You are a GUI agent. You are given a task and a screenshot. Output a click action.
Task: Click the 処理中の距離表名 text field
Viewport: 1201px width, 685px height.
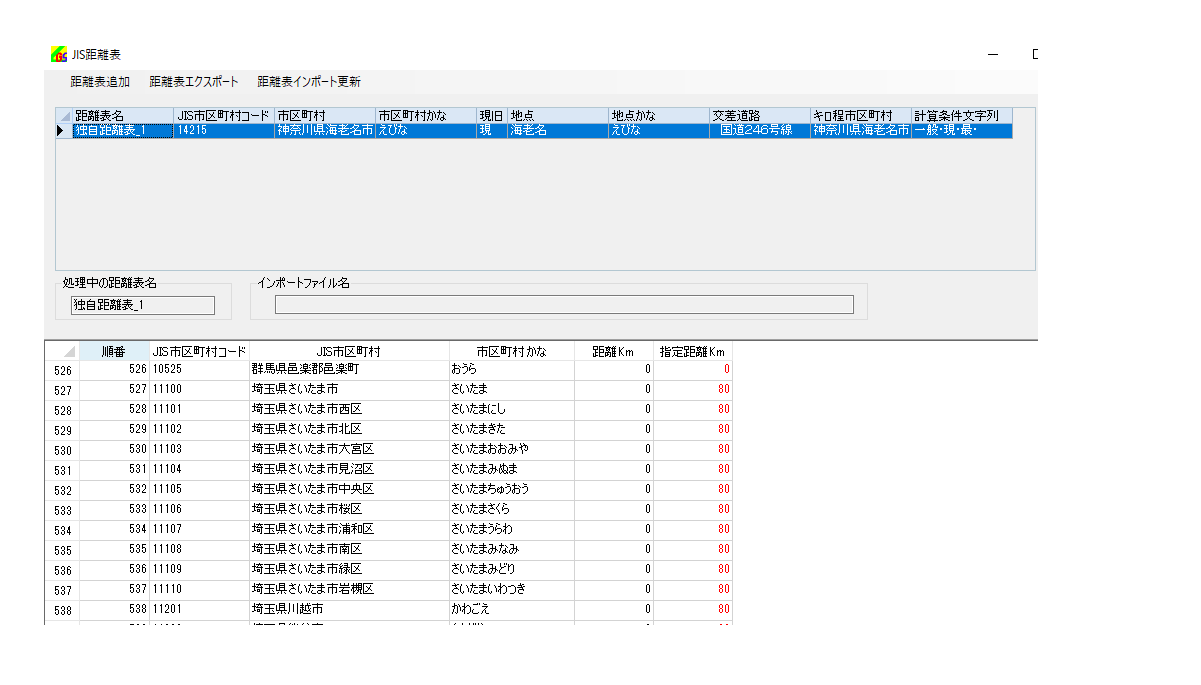coord(142,305)
